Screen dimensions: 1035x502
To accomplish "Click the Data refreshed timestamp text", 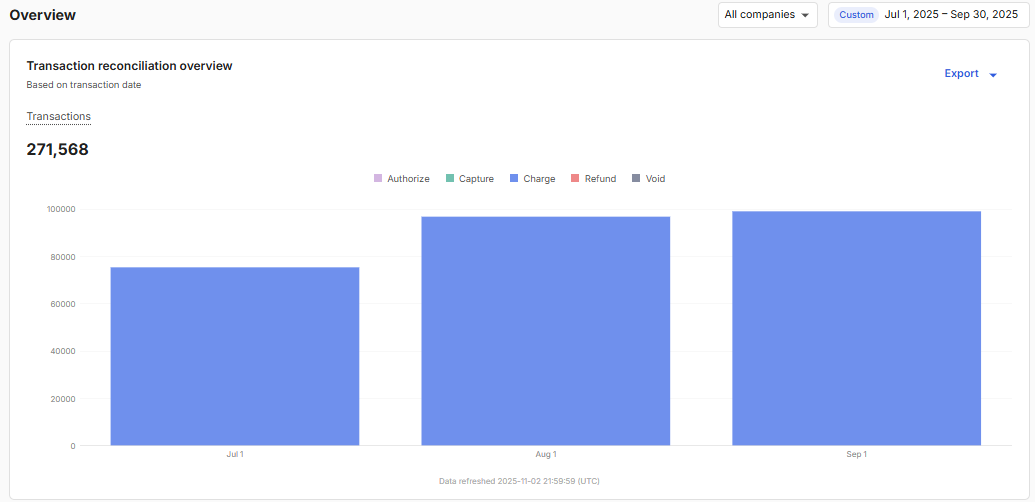I will pyautogui.click(x=519, y=482).
